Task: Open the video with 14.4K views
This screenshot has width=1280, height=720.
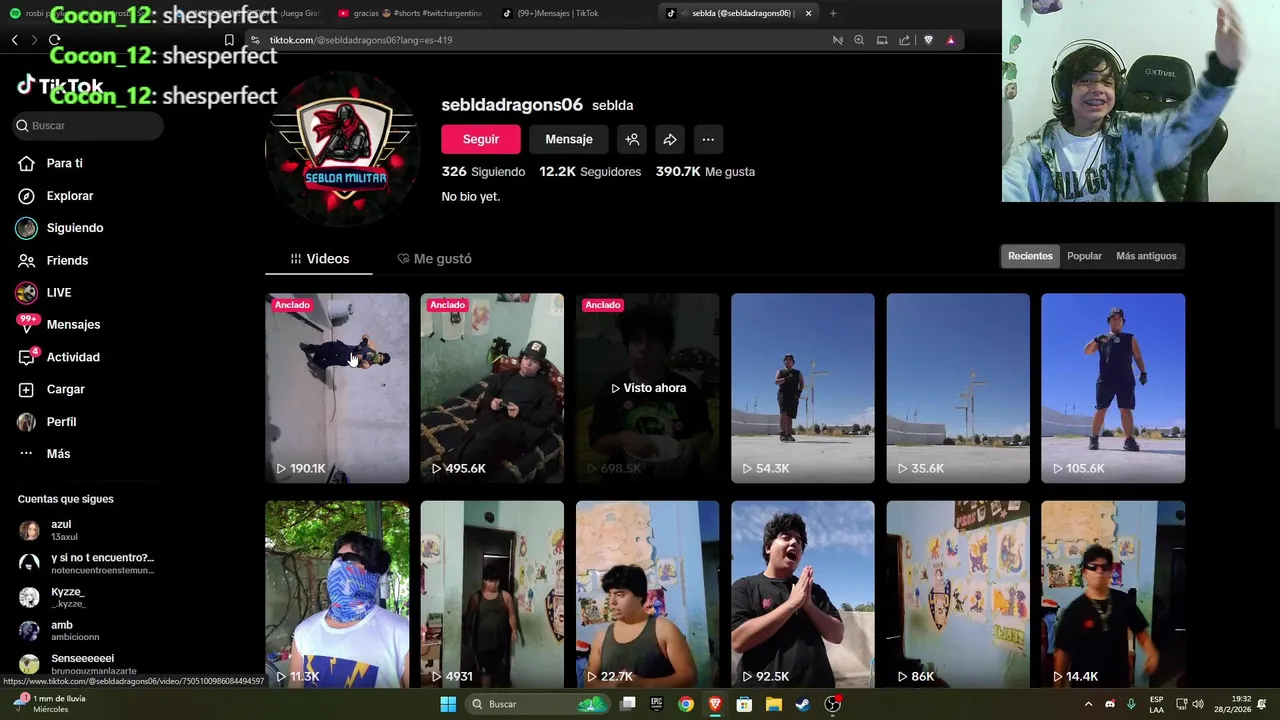Action: (1113, 594)
